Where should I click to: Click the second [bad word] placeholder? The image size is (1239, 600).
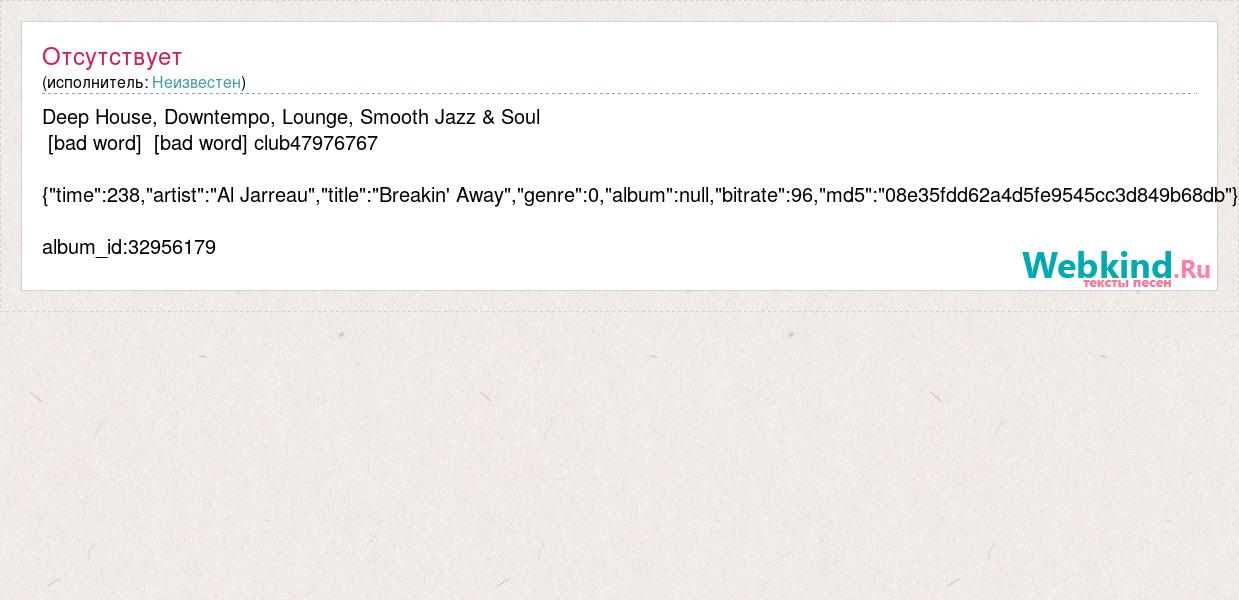(x=201, y=143)
